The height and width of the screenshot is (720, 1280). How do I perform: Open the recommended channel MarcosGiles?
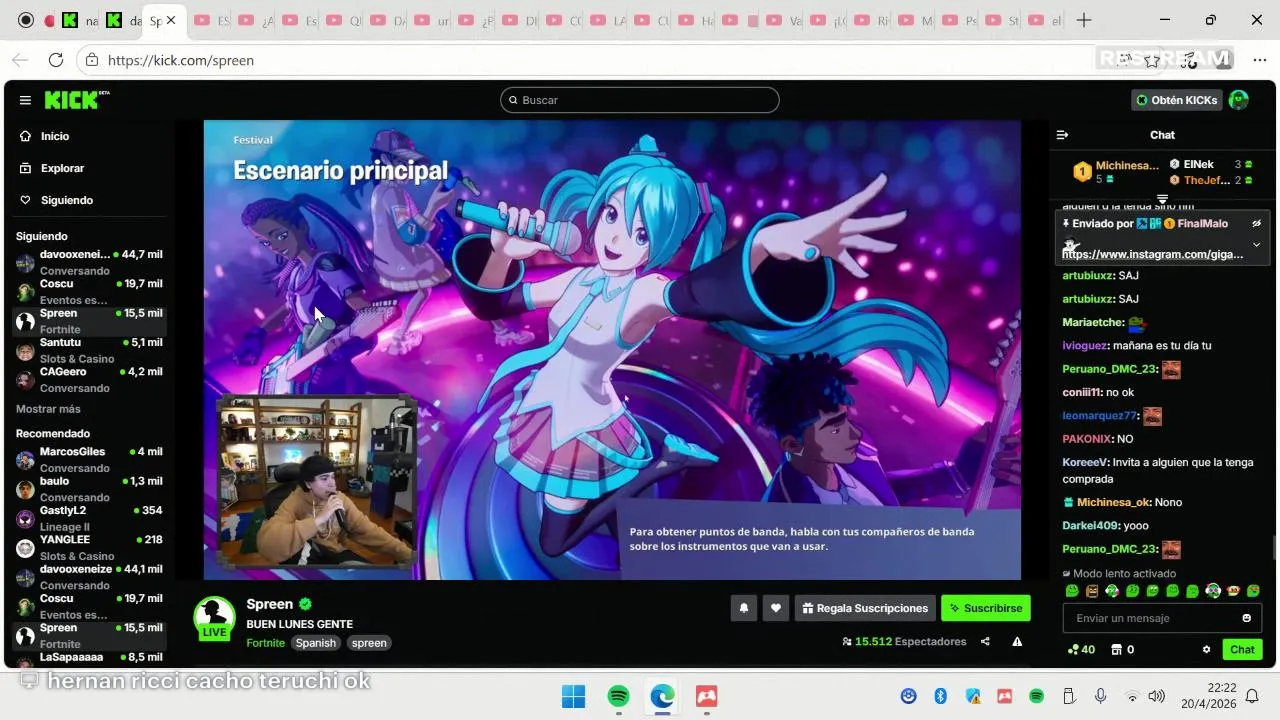(x=89, y=459)
